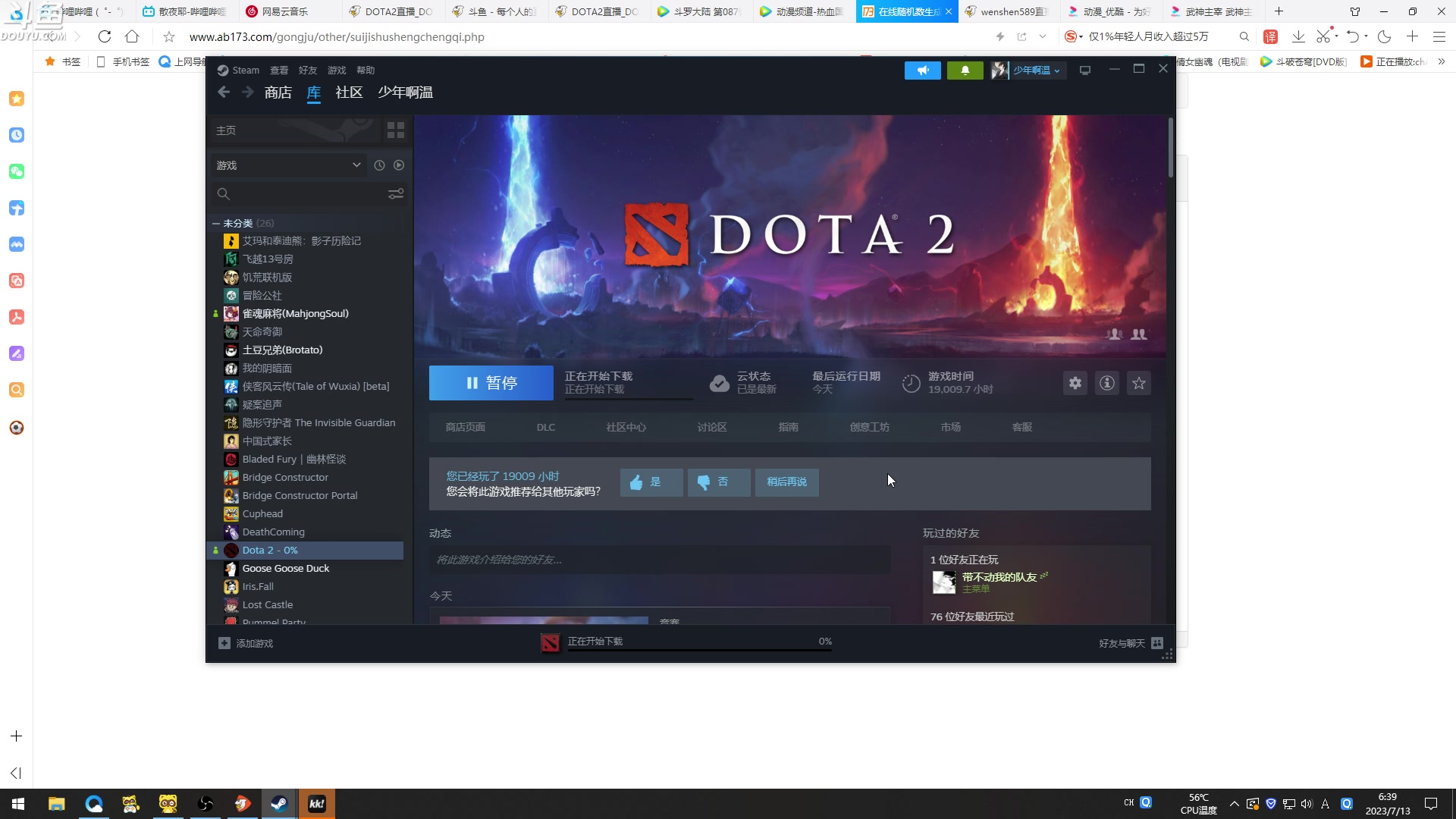Click 稍后再说 button
The image size is (1456, 819).
[786, 482]
